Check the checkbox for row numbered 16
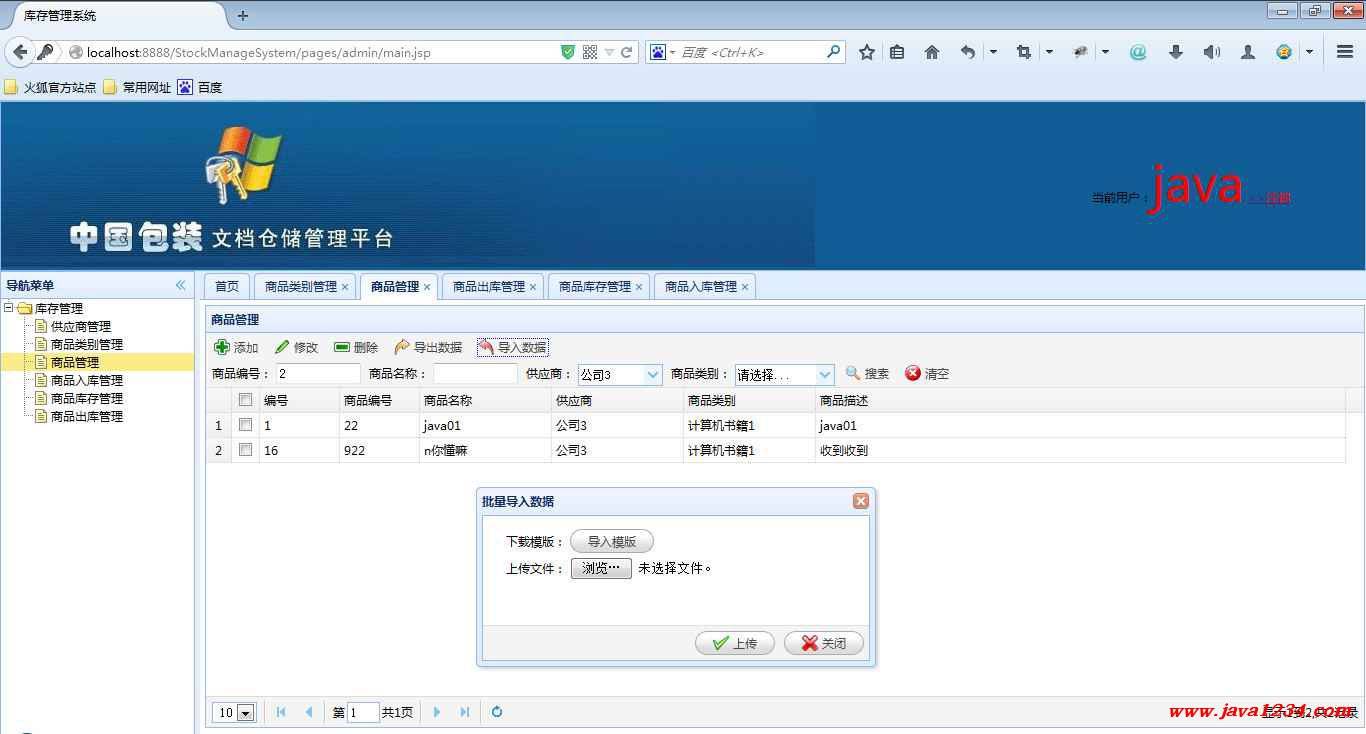The height and width of the screenshot is (734, 1366). tap(245, 450)
